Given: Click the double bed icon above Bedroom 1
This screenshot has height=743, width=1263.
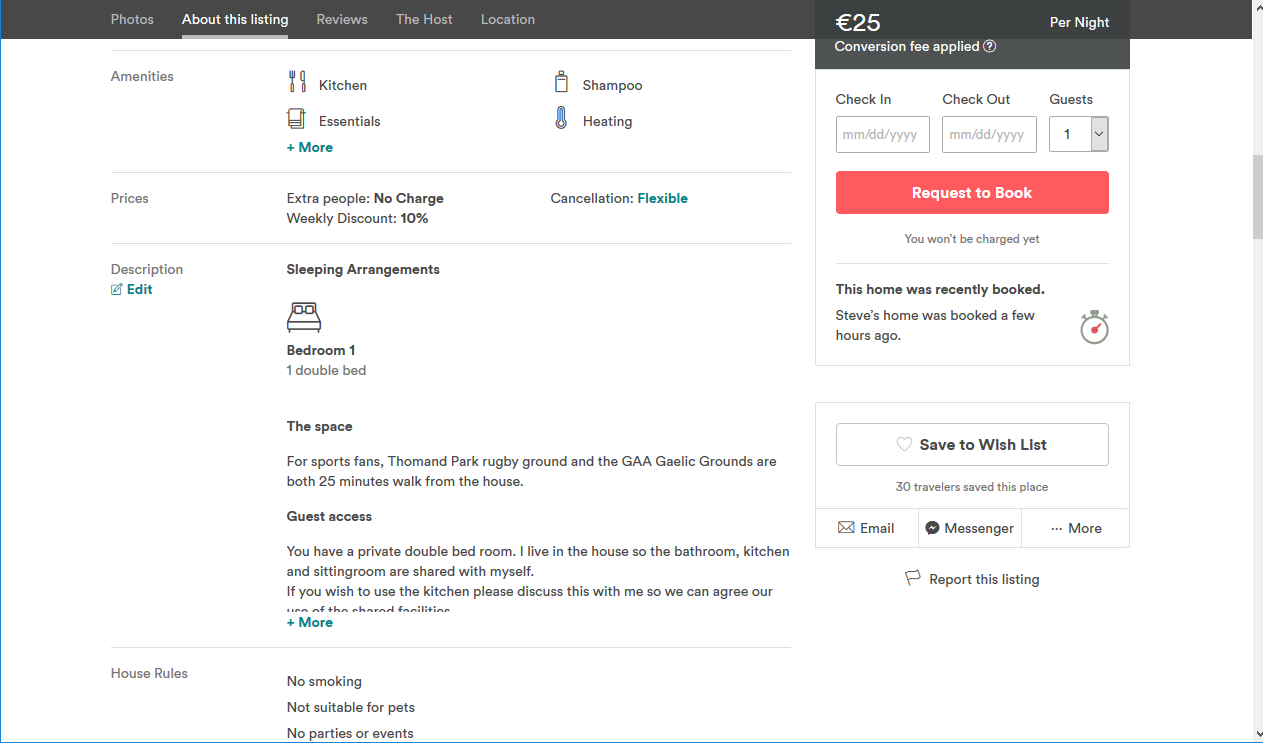Looking at the screenshot, I should (304, 318).
